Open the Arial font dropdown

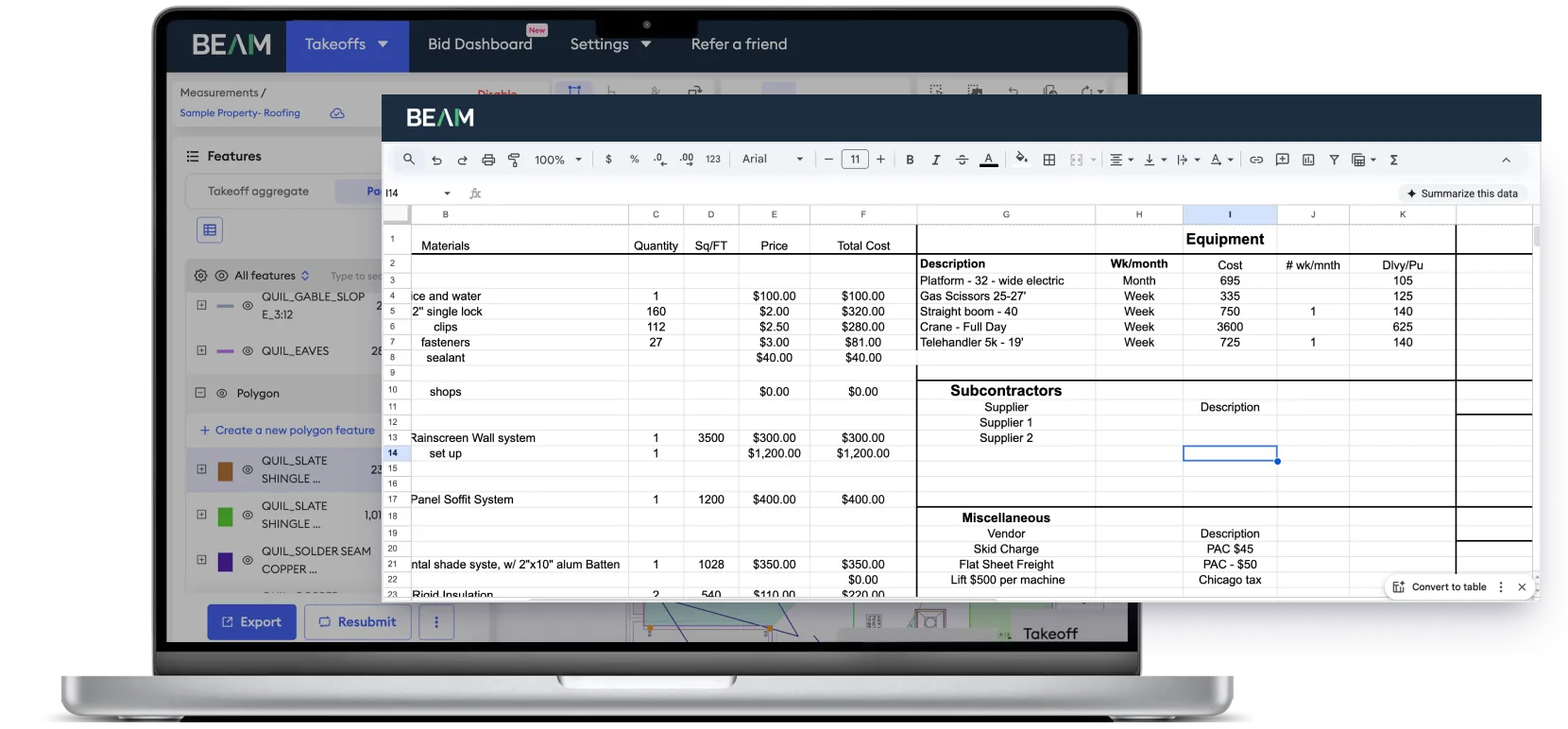coord(773,160)
